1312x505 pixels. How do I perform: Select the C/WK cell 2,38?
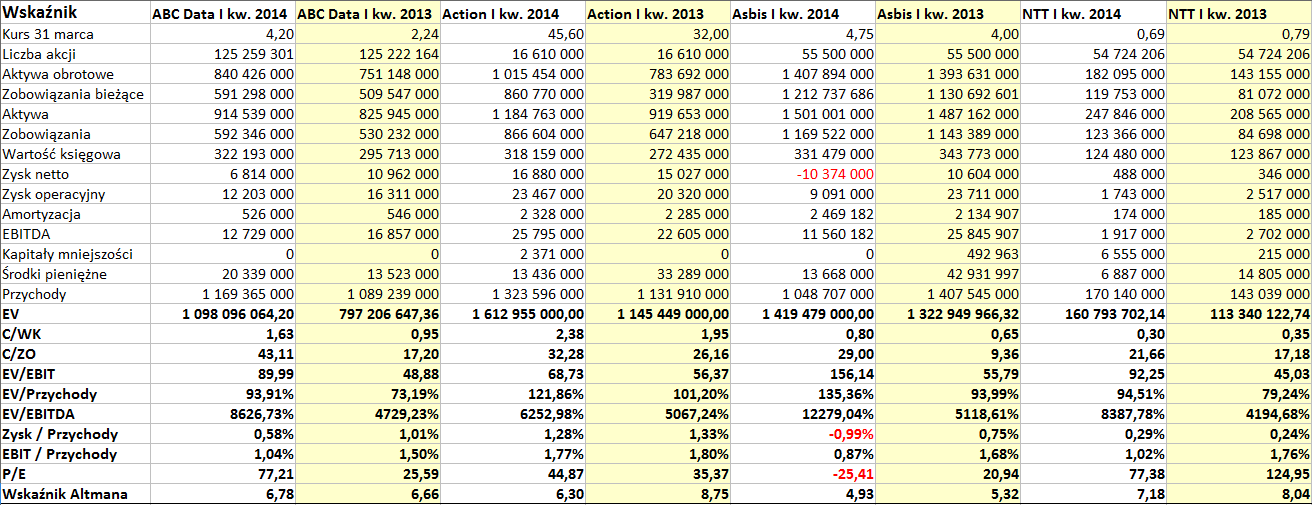512,334
